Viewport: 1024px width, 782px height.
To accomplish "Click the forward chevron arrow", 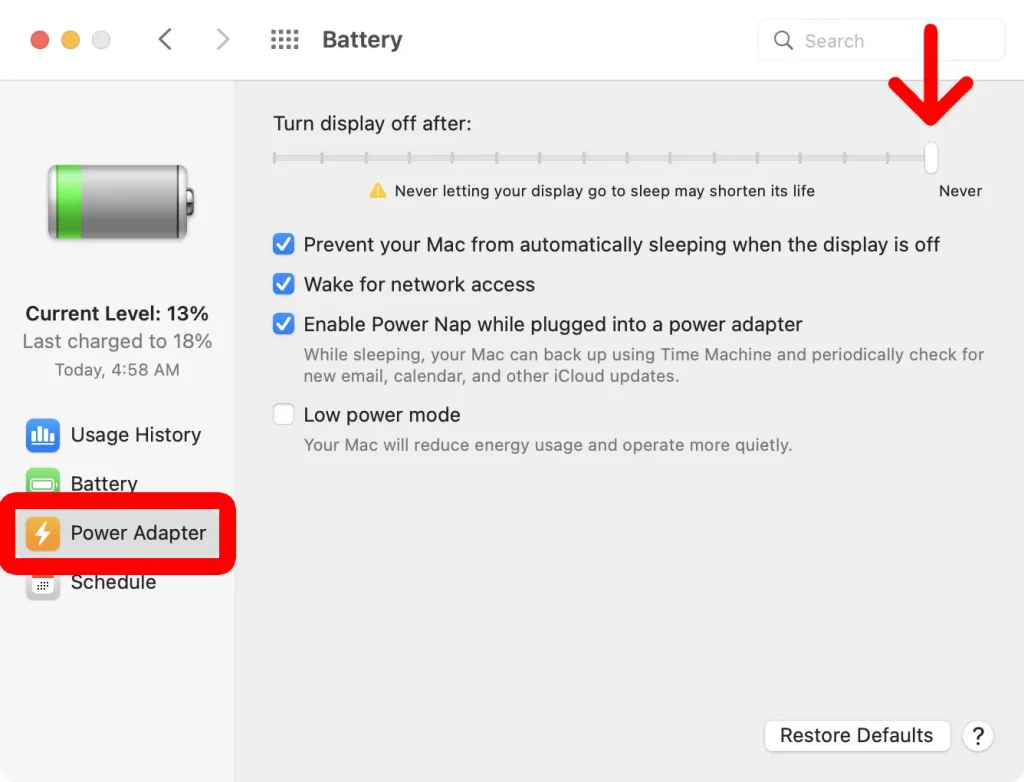I will point(223,40).
